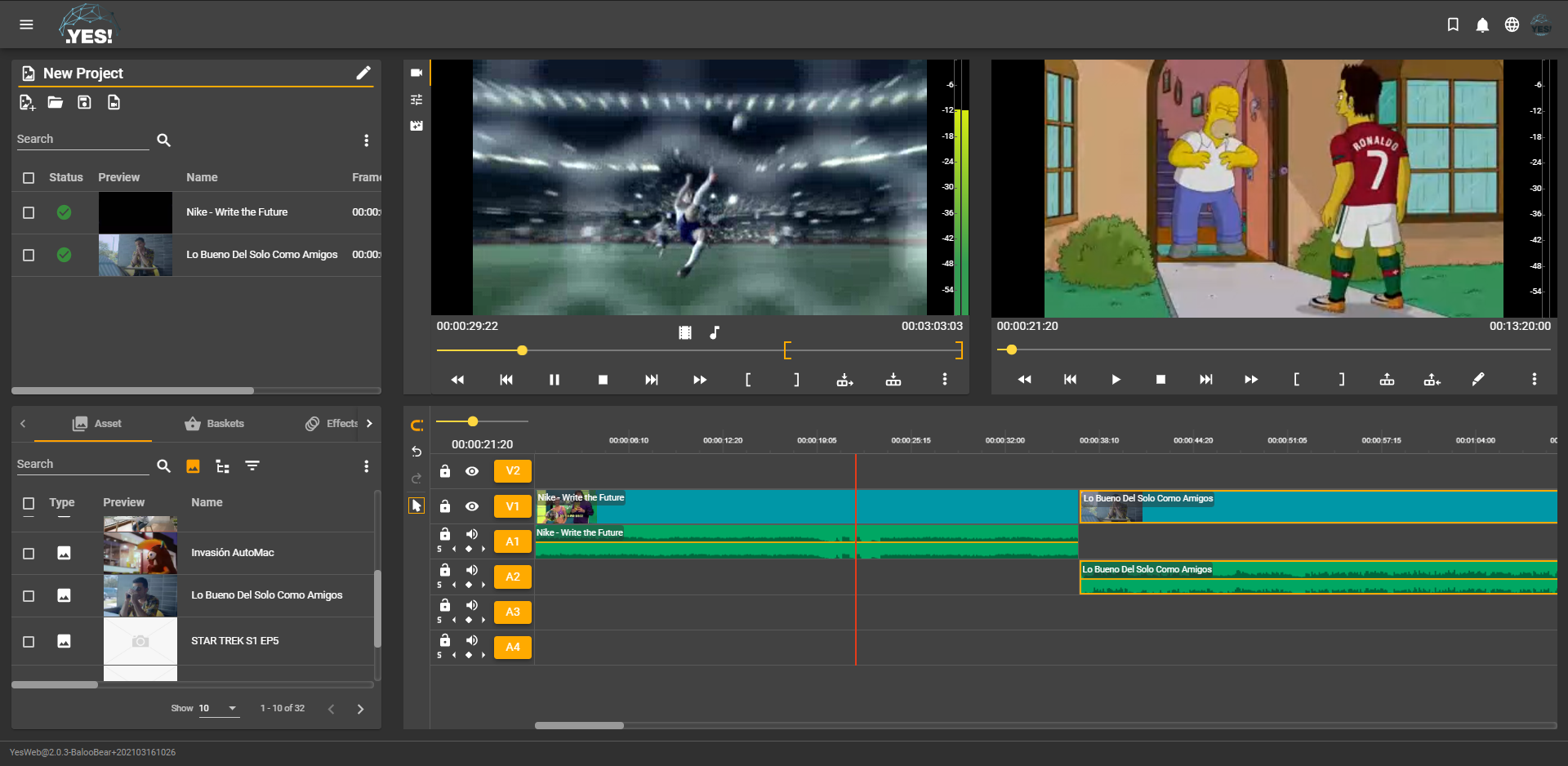Undo last timeline action
The height and width of the screenshot is (766, 1568).
[x=416, y=452]
